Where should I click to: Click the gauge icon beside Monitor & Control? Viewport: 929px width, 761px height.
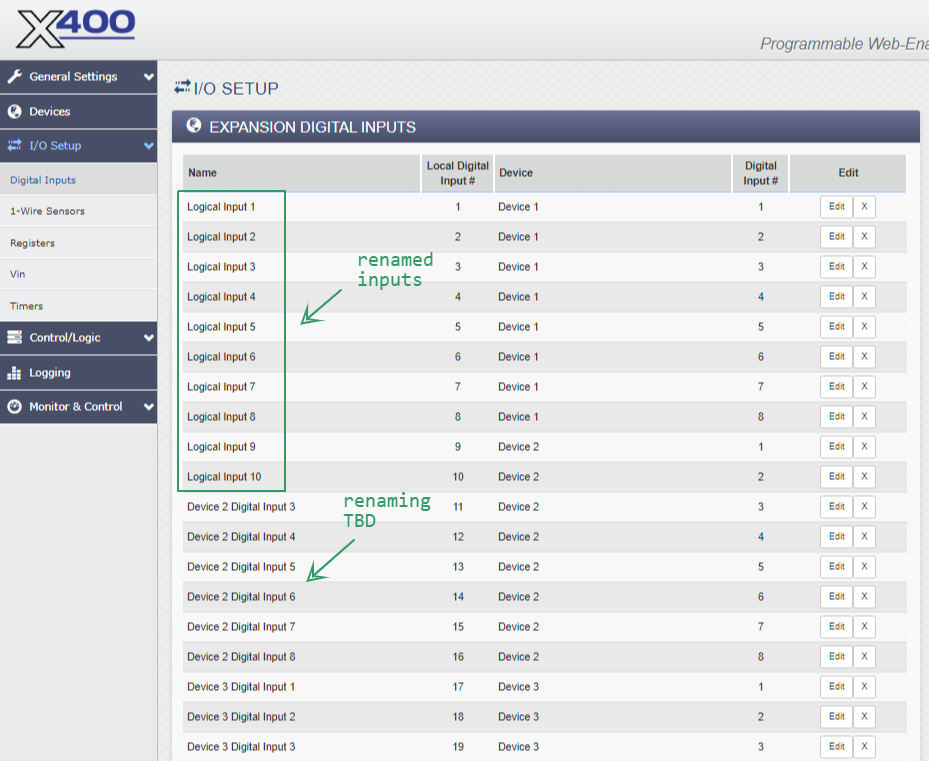click(x=15, y=407)
